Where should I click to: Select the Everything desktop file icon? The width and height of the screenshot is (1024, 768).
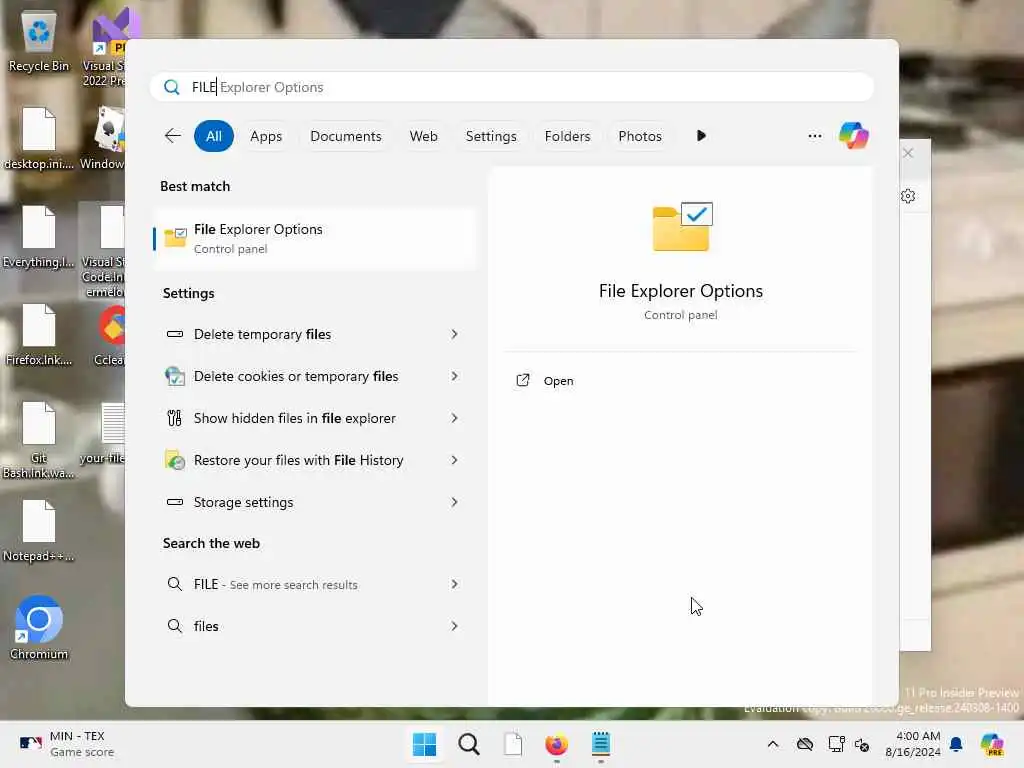point(39,236)
